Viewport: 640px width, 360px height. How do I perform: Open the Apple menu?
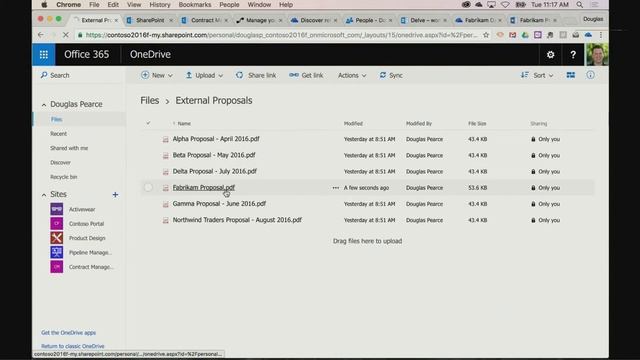click(x=44, y=4)
